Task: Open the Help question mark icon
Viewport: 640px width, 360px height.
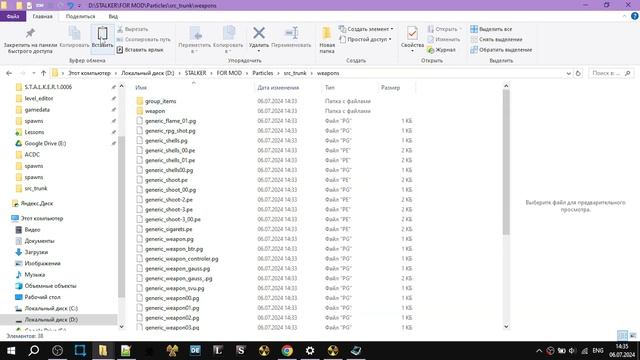Action: click(634, 16)
